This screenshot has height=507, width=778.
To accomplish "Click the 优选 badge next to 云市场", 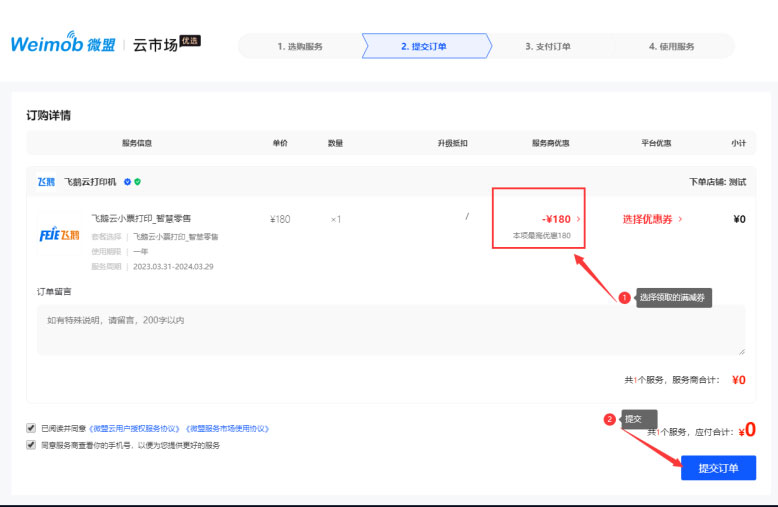I will point(190,41).
